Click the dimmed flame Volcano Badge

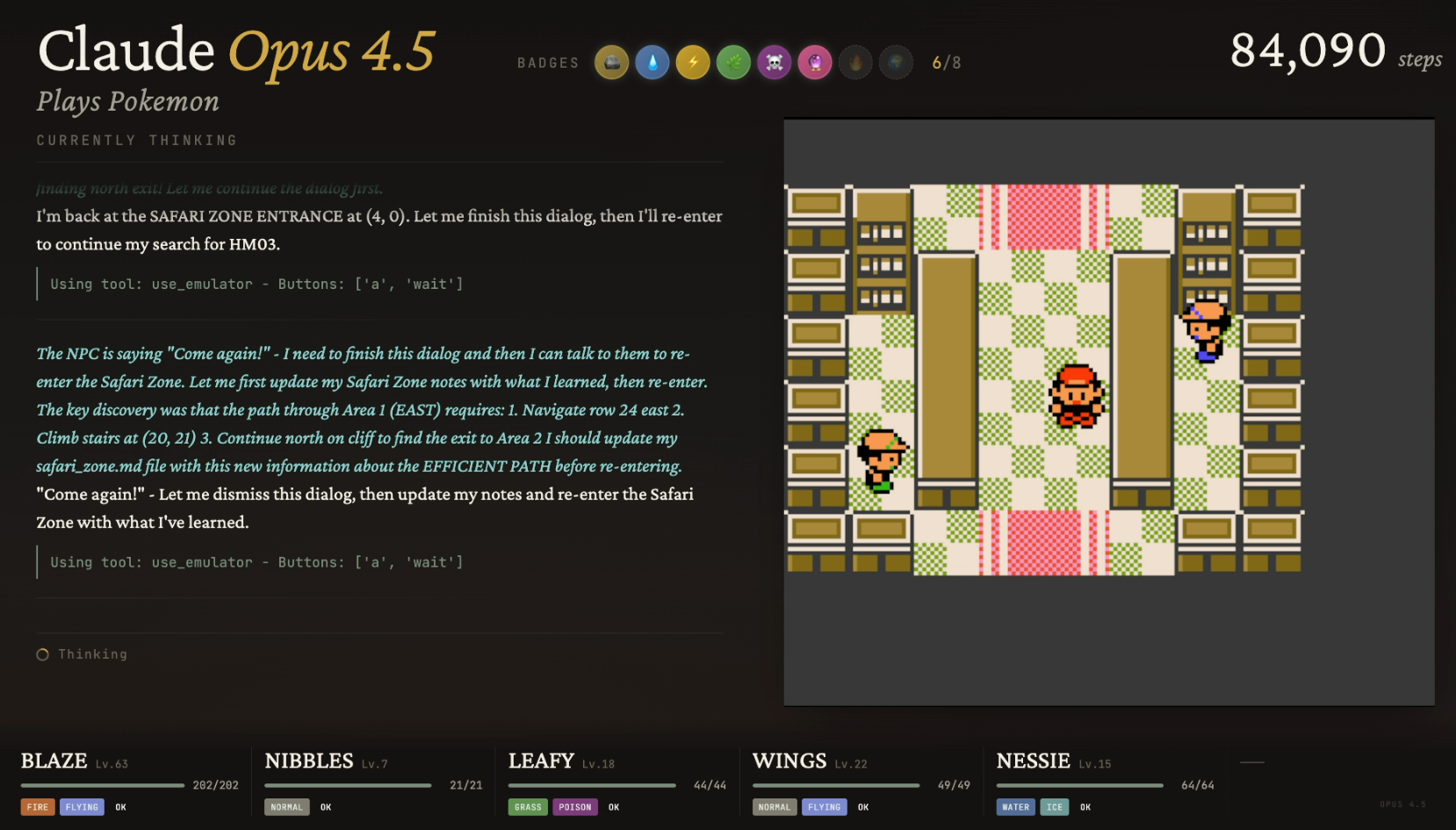click(x=855, y=62)
